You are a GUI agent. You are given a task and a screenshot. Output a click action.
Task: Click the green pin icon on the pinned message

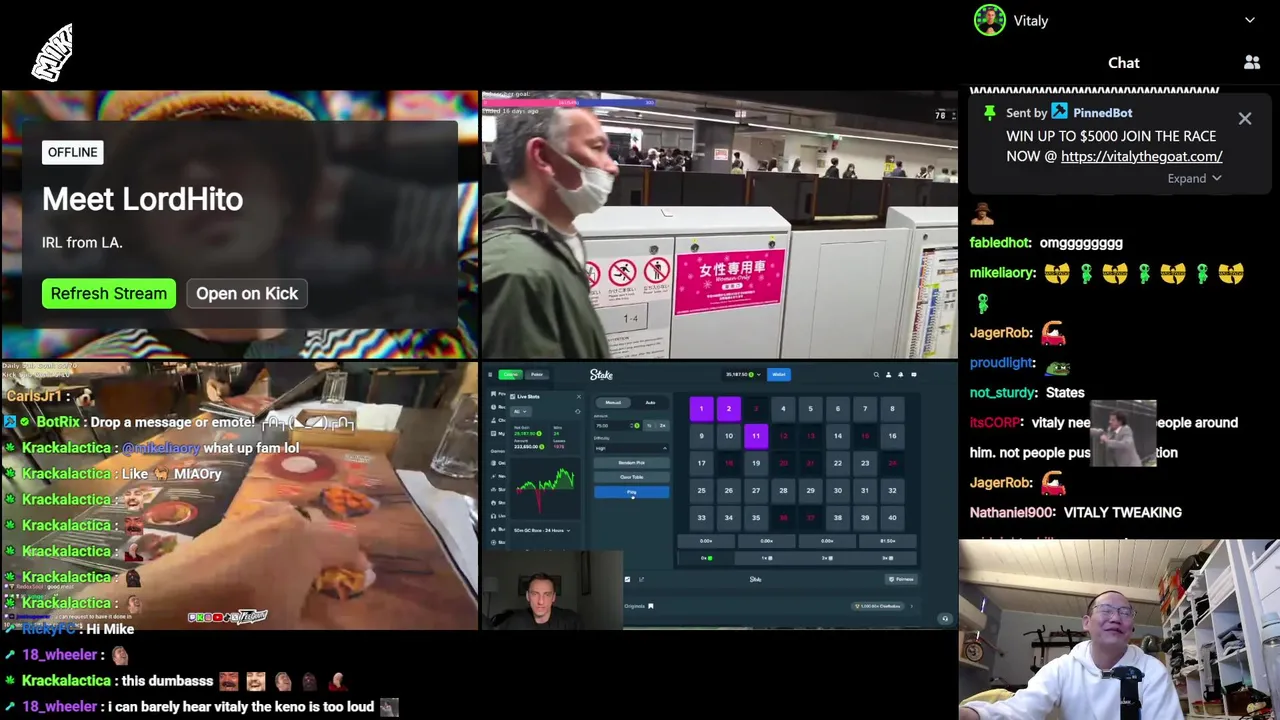click(x=989, y=113)
